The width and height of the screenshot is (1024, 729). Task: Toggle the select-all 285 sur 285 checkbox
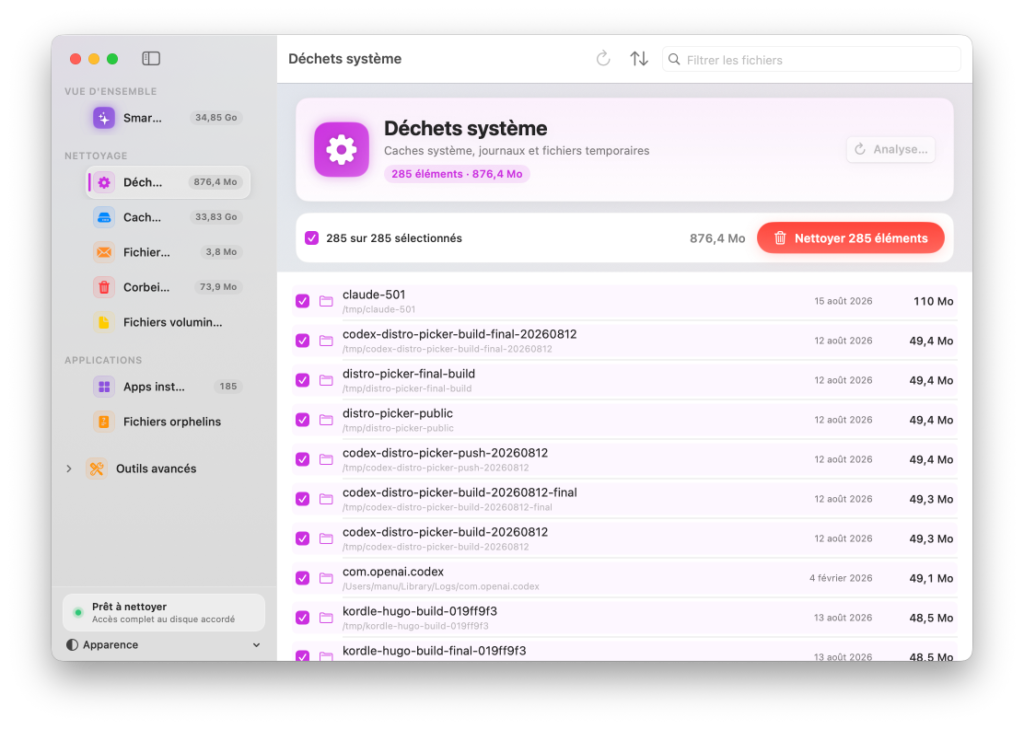tap(312, 238)
